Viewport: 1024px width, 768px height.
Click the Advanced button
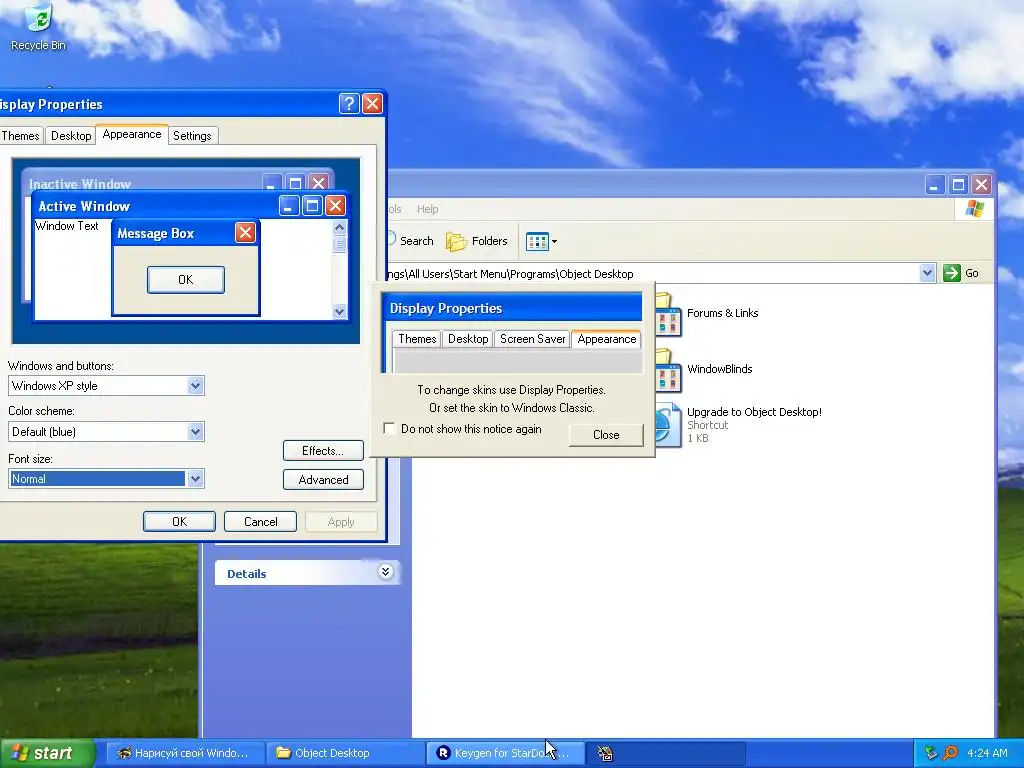pyautogui.click(x=323, y=479)
